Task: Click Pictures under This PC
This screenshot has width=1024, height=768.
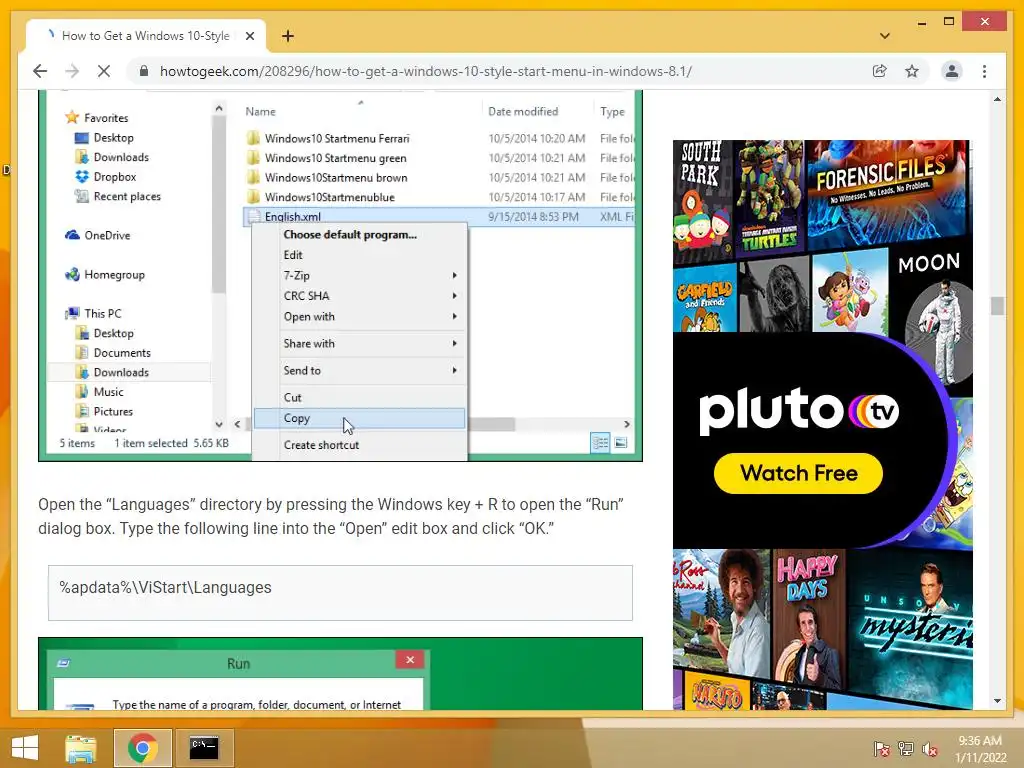Action: click(104, 411)
